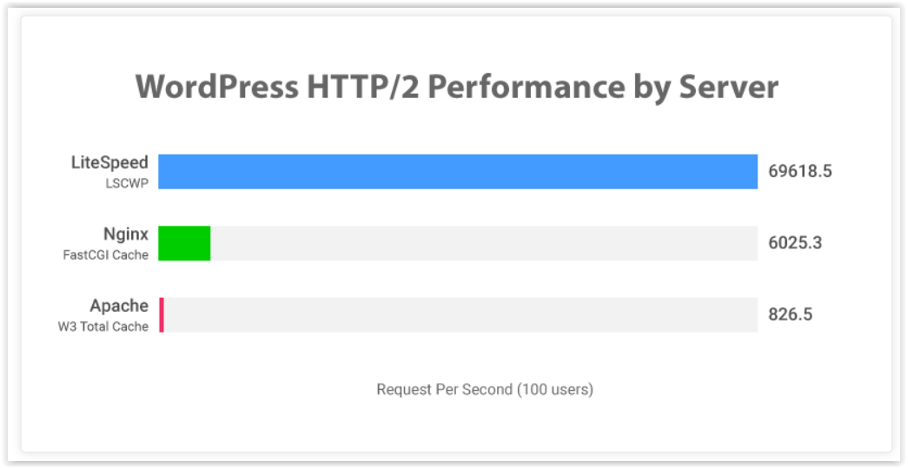Viewport: 908px width, 468px height.
Task: Click the (100 users) caption text
Action: click(555, 389)
